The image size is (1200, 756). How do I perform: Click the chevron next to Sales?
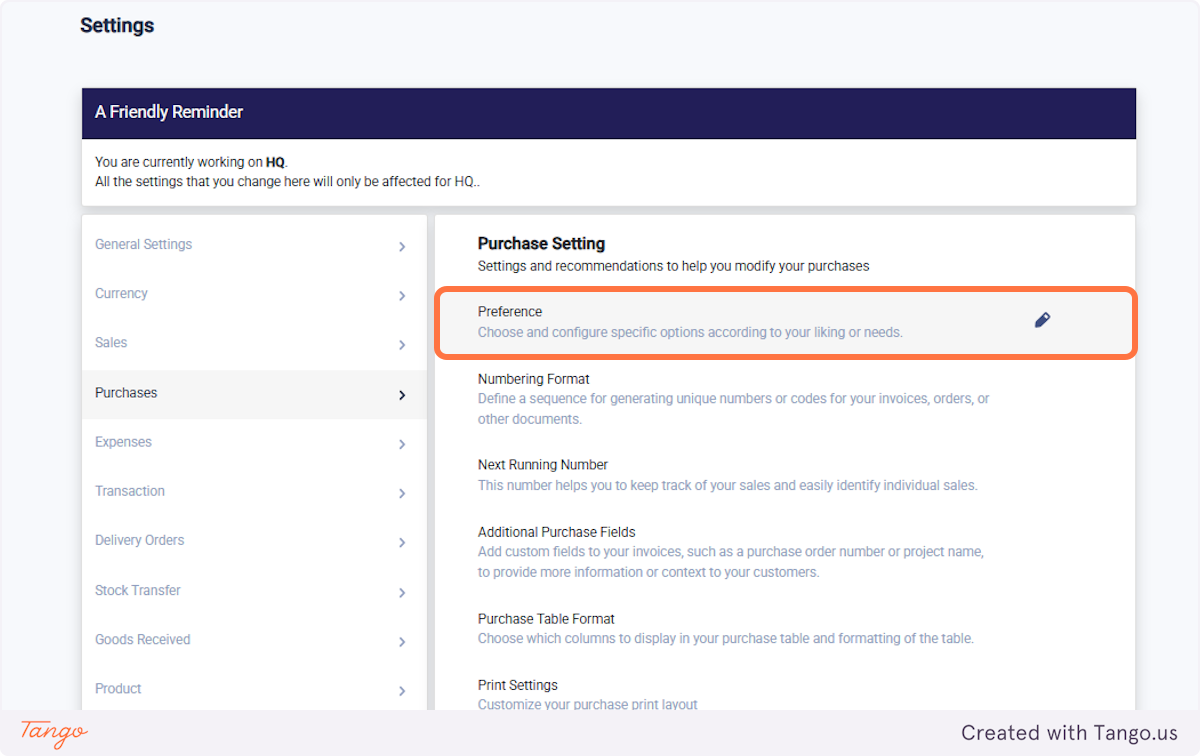coord(402,345)
